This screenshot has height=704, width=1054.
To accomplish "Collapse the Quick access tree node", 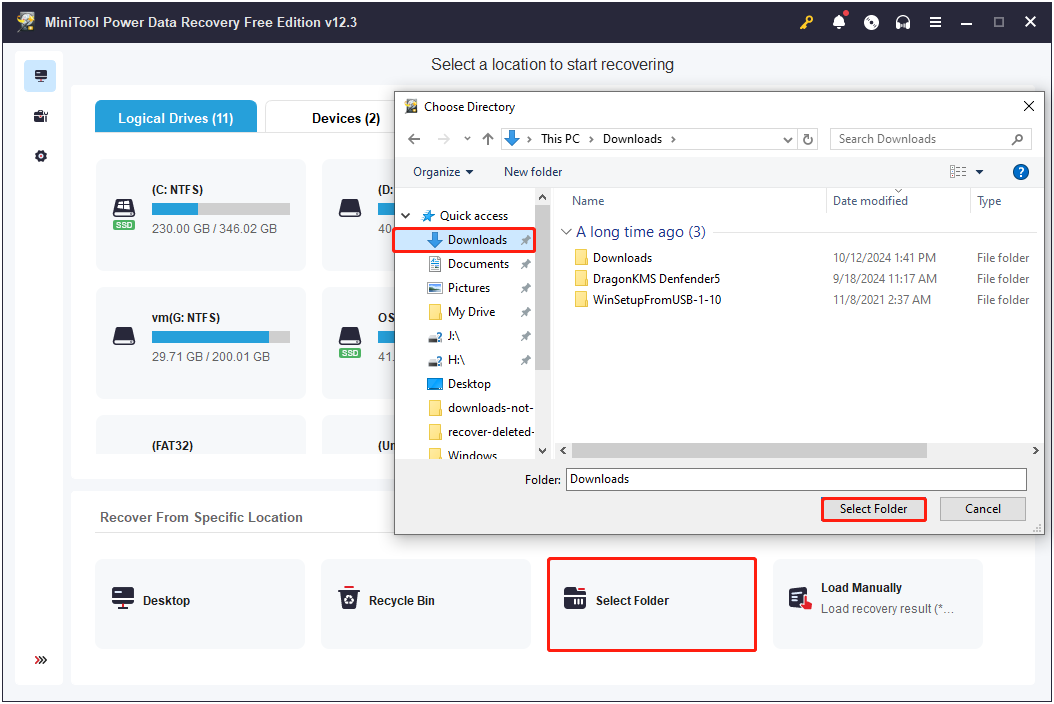I will pyautogui.click(x=406, y=216).
